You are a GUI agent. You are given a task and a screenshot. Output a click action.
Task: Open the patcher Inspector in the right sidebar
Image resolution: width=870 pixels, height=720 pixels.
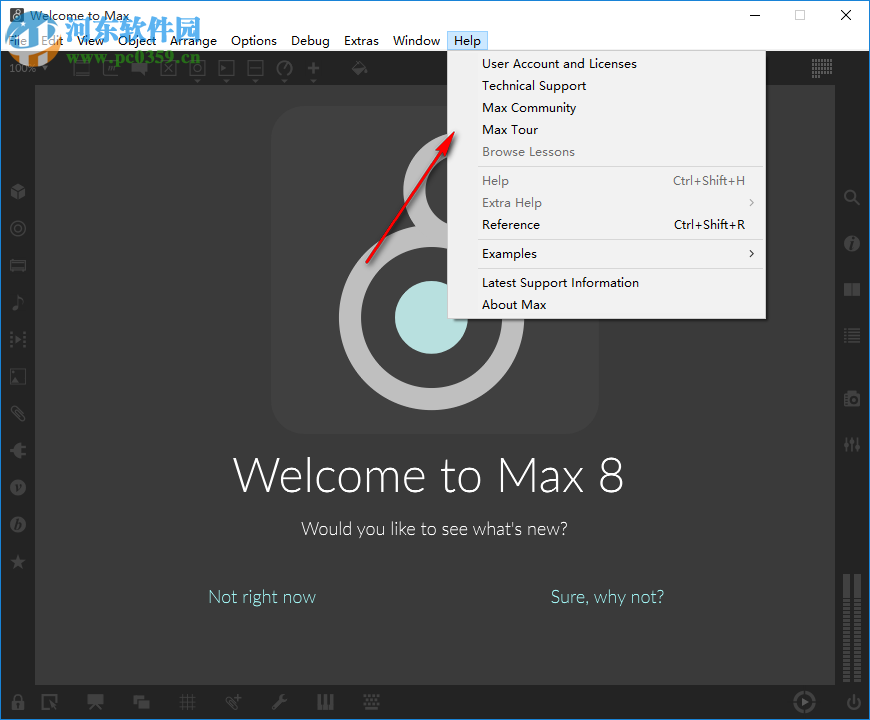click(852, 243)
